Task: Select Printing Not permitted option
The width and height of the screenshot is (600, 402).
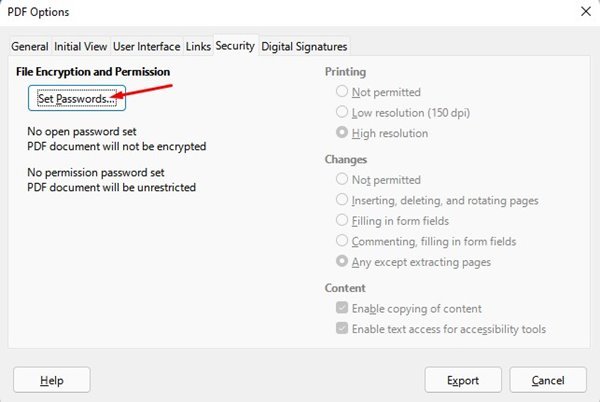Action: click(x=343, y=92)
